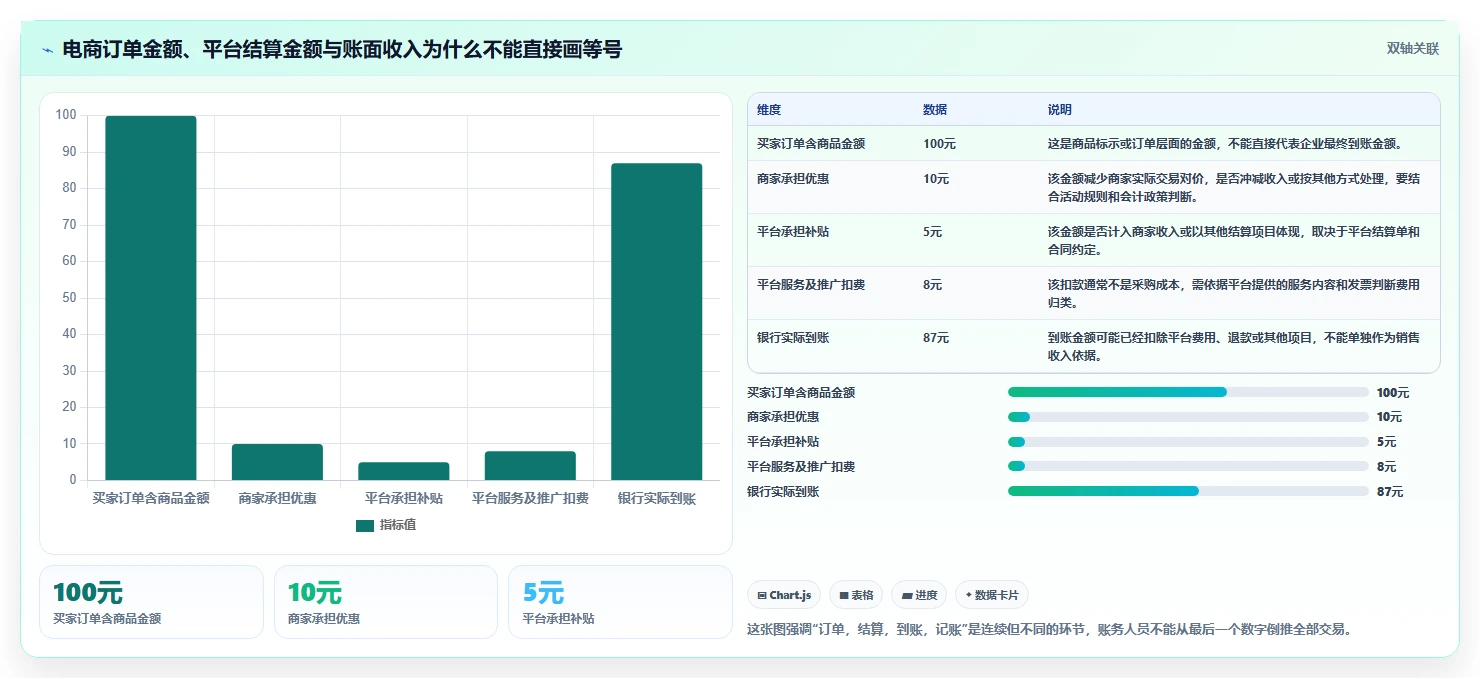
Task: Click the 平台服务及推广扣费 x-axis label
Action: pyautogui.click(x=530, y=498)
